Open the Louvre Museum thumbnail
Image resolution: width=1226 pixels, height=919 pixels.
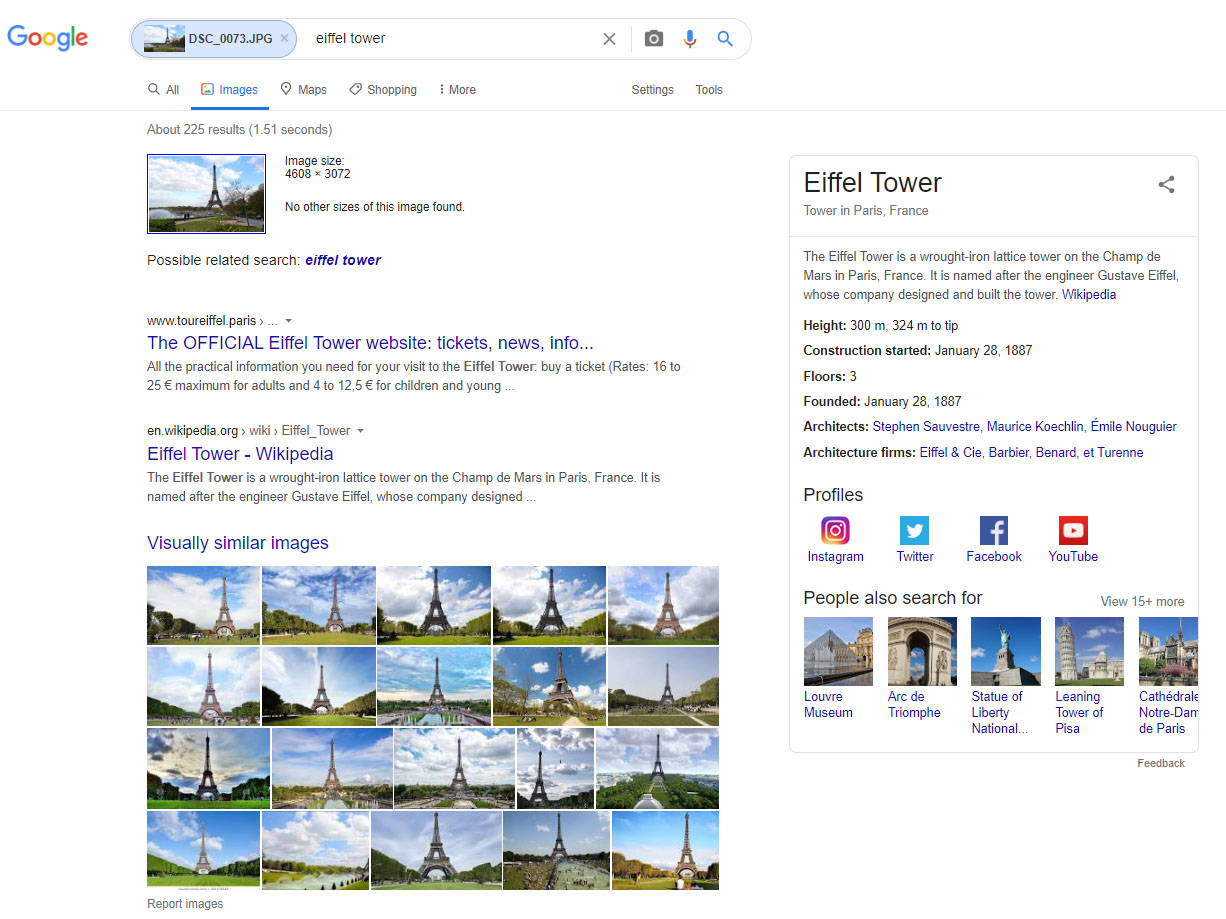(x=838, y=651)
